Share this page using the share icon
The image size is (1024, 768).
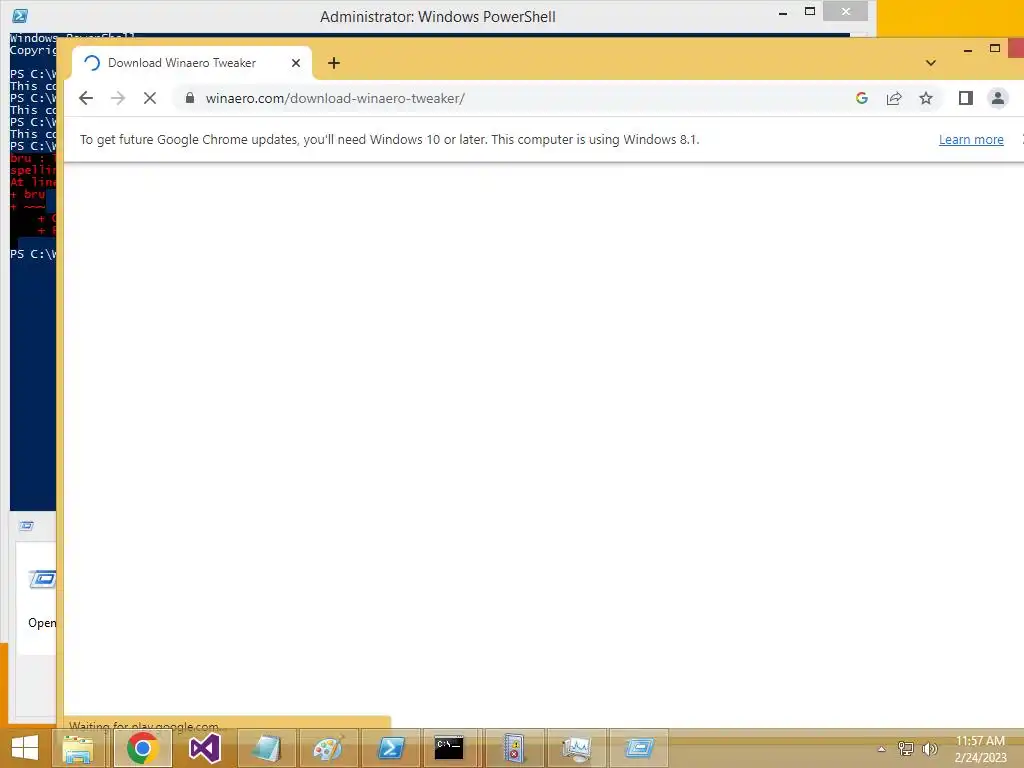tap(893, 98)
